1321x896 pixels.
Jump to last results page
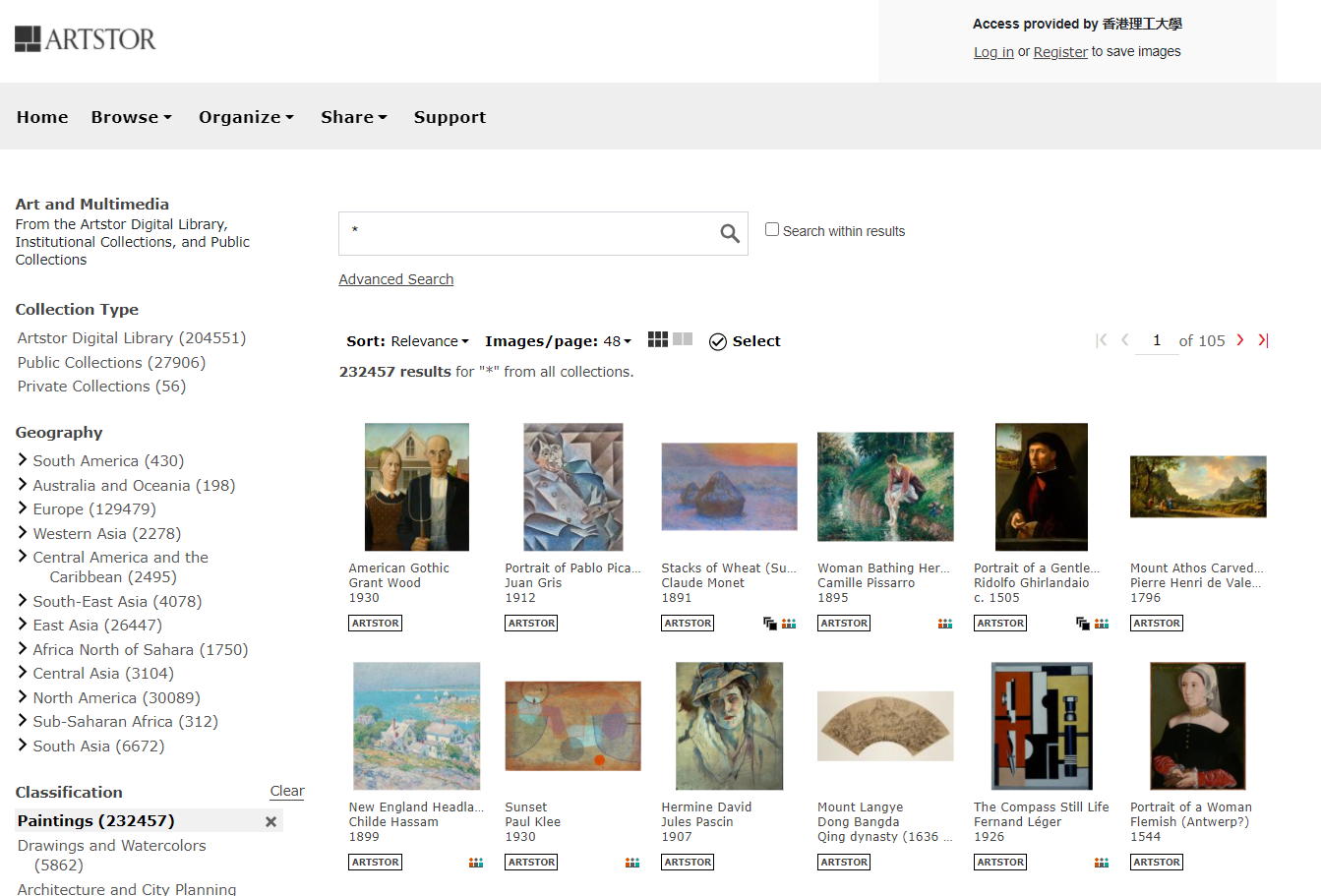tap(1263, 340)
